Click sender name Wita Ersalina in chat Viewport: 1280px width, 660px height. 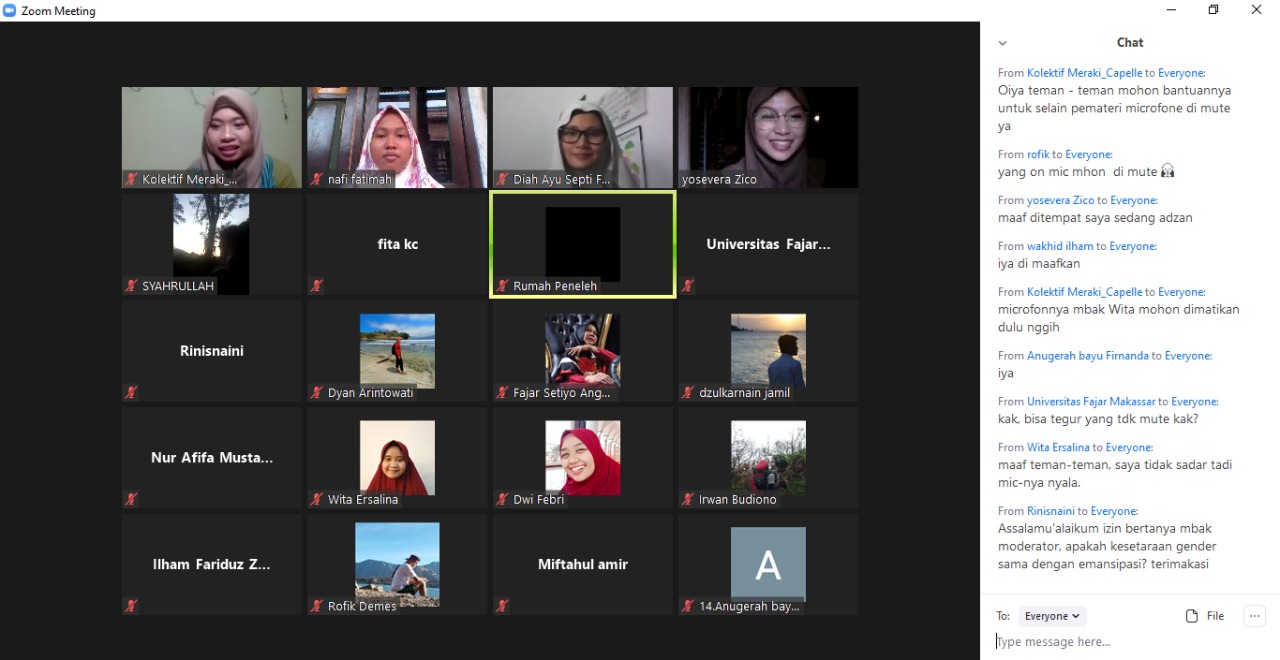(1057, 447)
